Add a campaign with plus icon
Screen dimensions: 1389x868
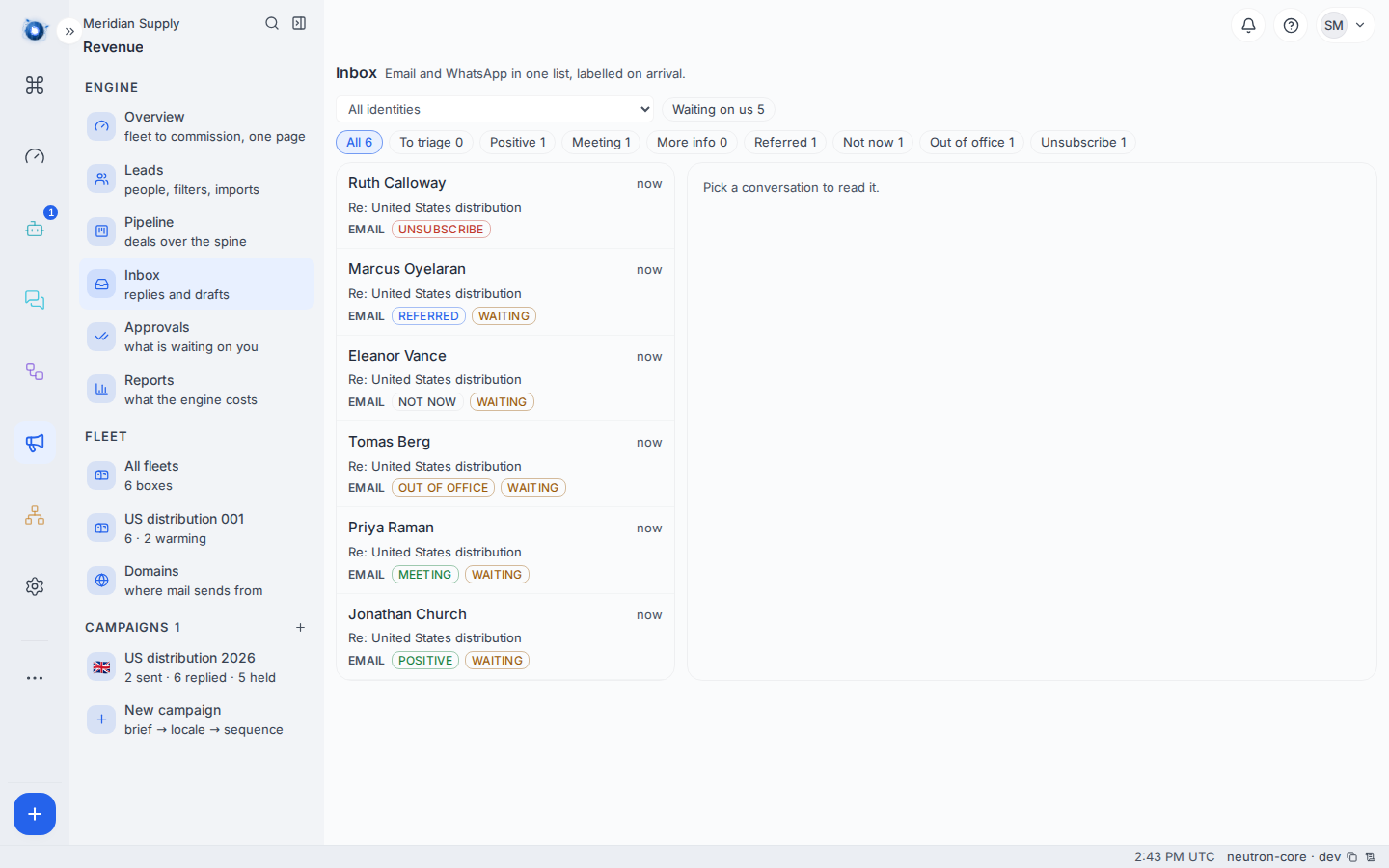pyautogui.click(x=300, y=627)
